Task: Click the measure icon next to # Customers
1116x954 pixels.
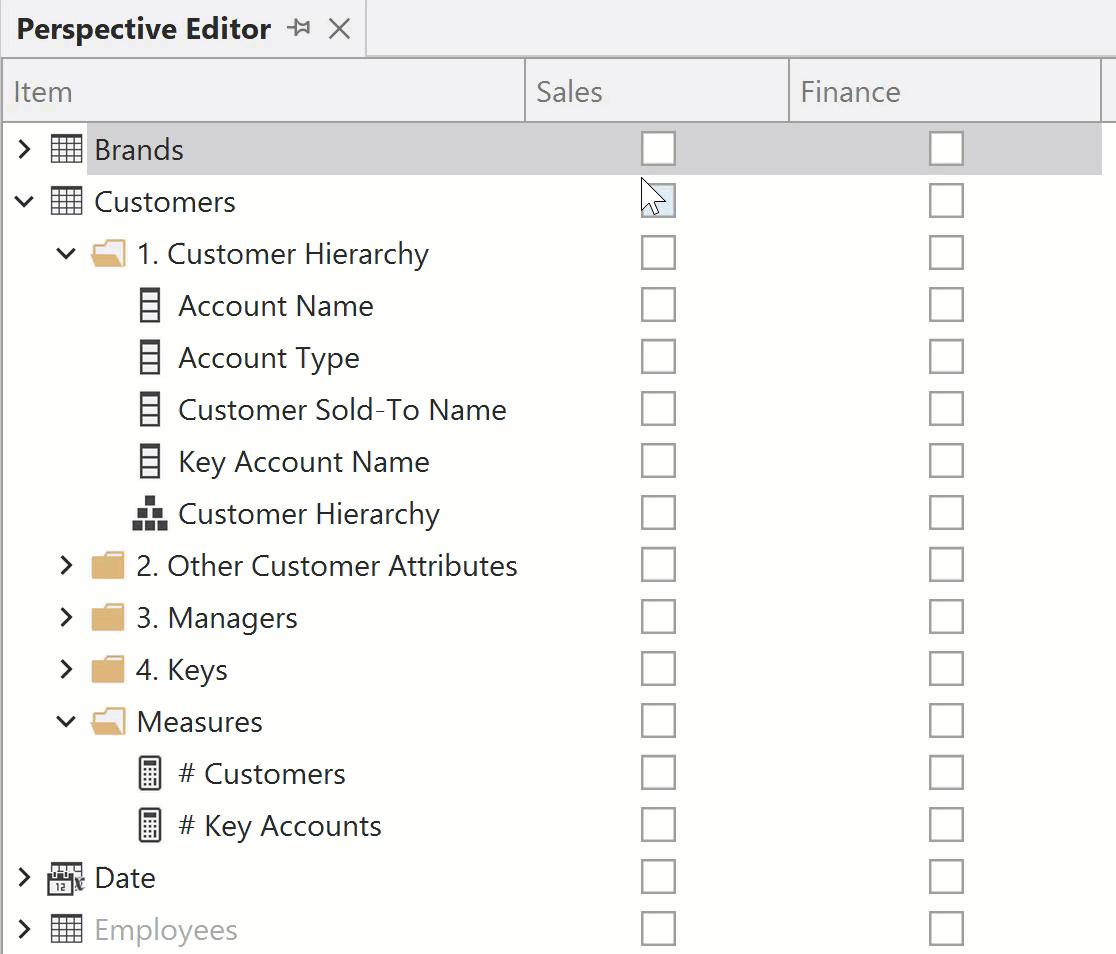Action: [x=151, y=773]
